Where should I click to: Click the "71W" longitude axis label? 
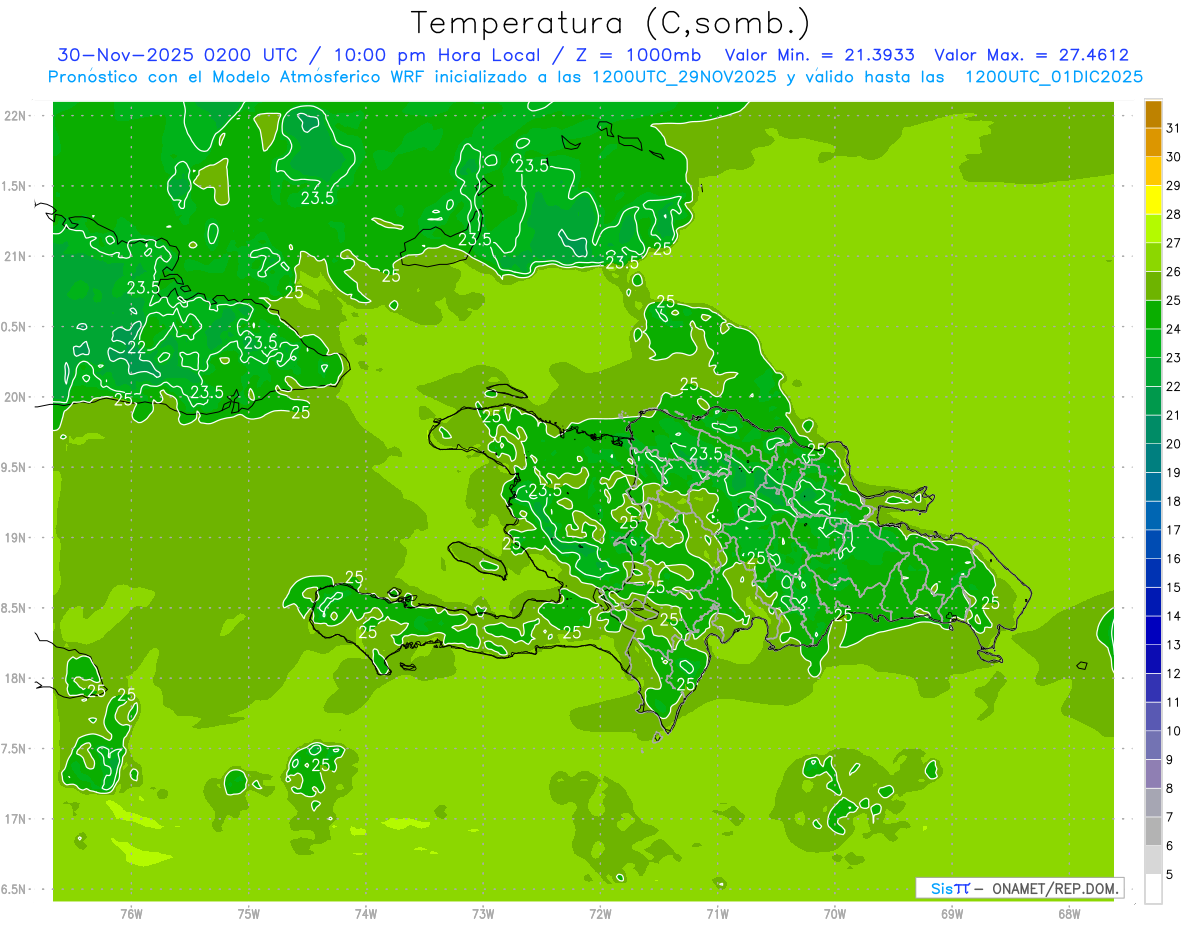[x=717, y=914]
